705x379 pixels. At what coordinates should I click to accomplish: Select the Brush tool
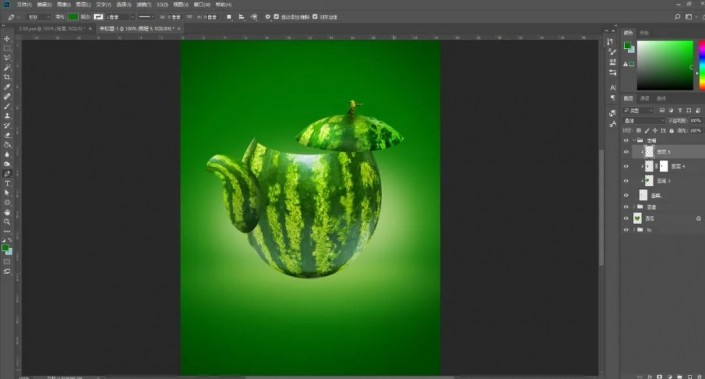pyautogui.click(x=7, y=107)
